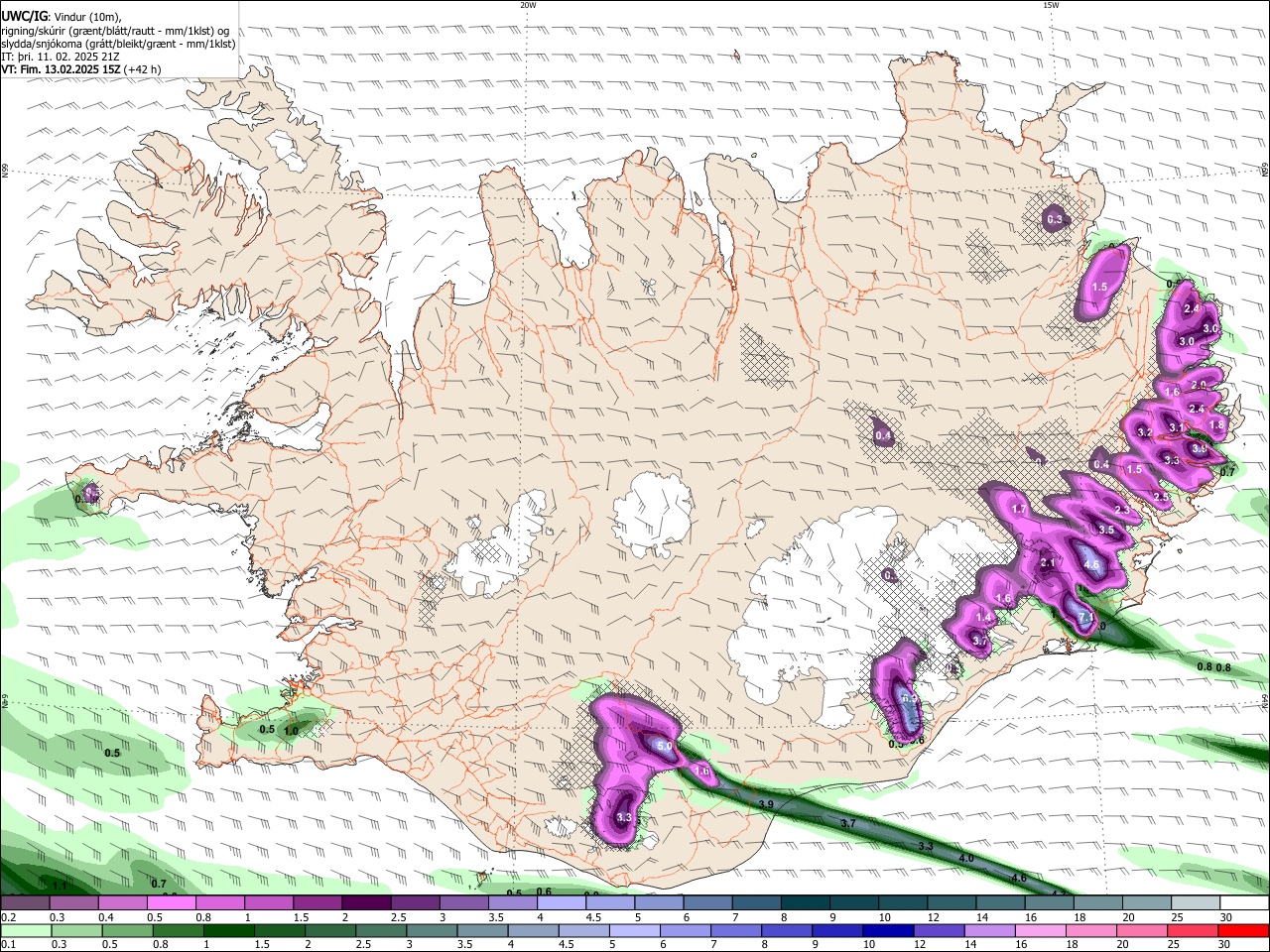Click the 3.1 precipitation value on the map
The image size is (1270, 952).
tap(1176, 427)
